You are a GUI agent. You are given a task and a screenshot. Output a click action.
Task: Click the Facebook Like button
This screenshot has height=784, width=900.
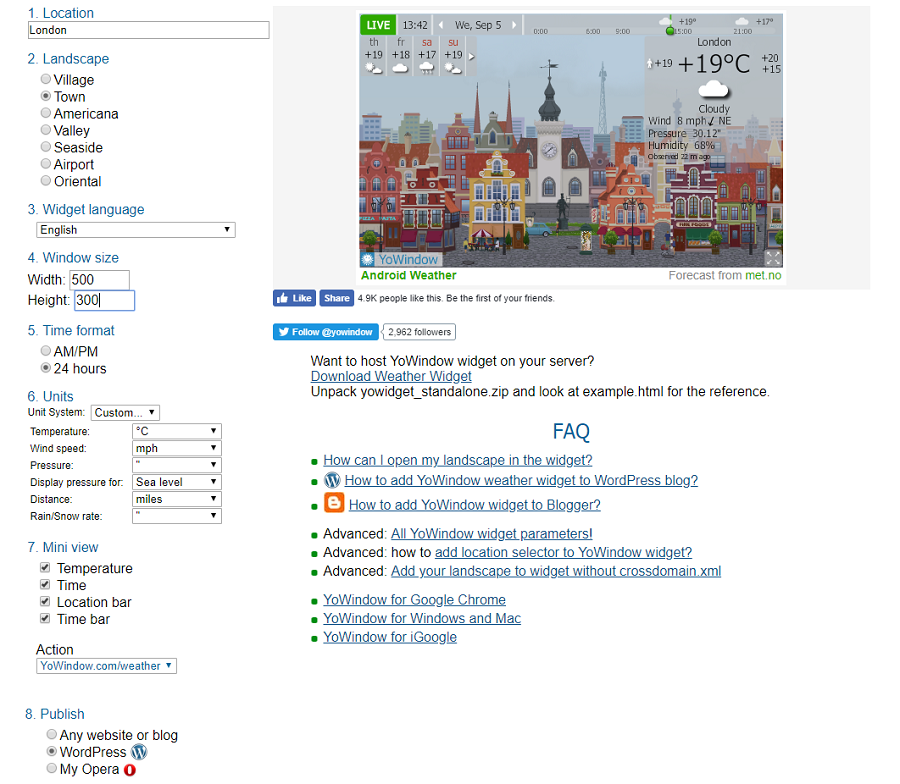(x=294, y=298)
